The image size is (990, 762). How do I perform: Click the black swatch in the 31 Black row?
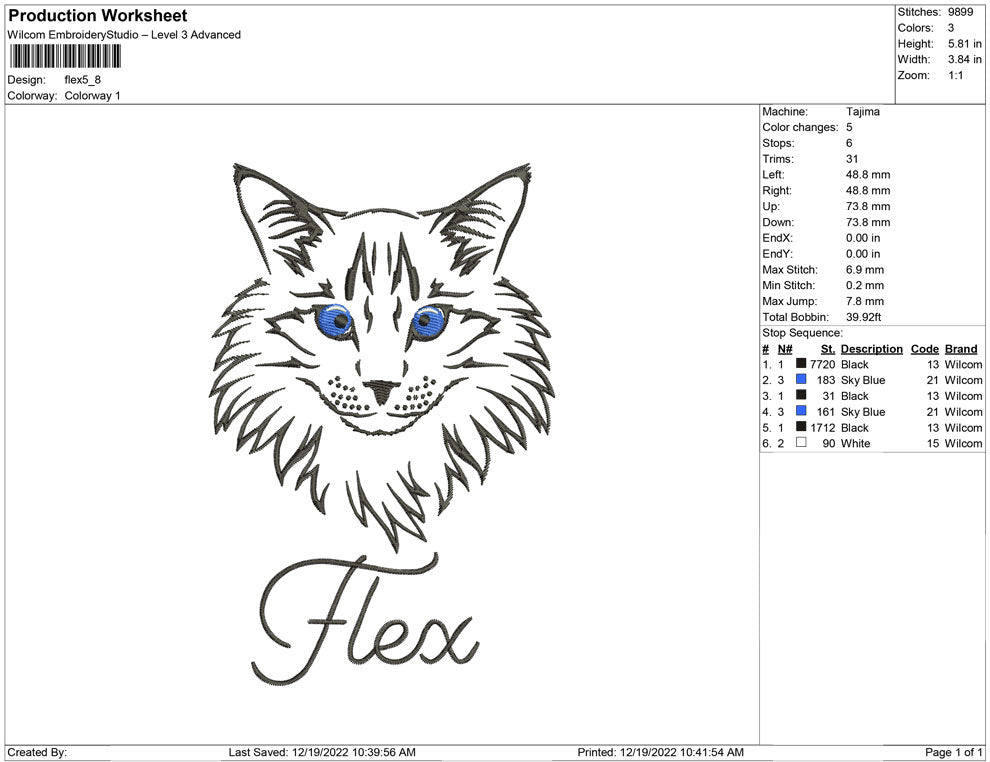(x=801, y=395)
